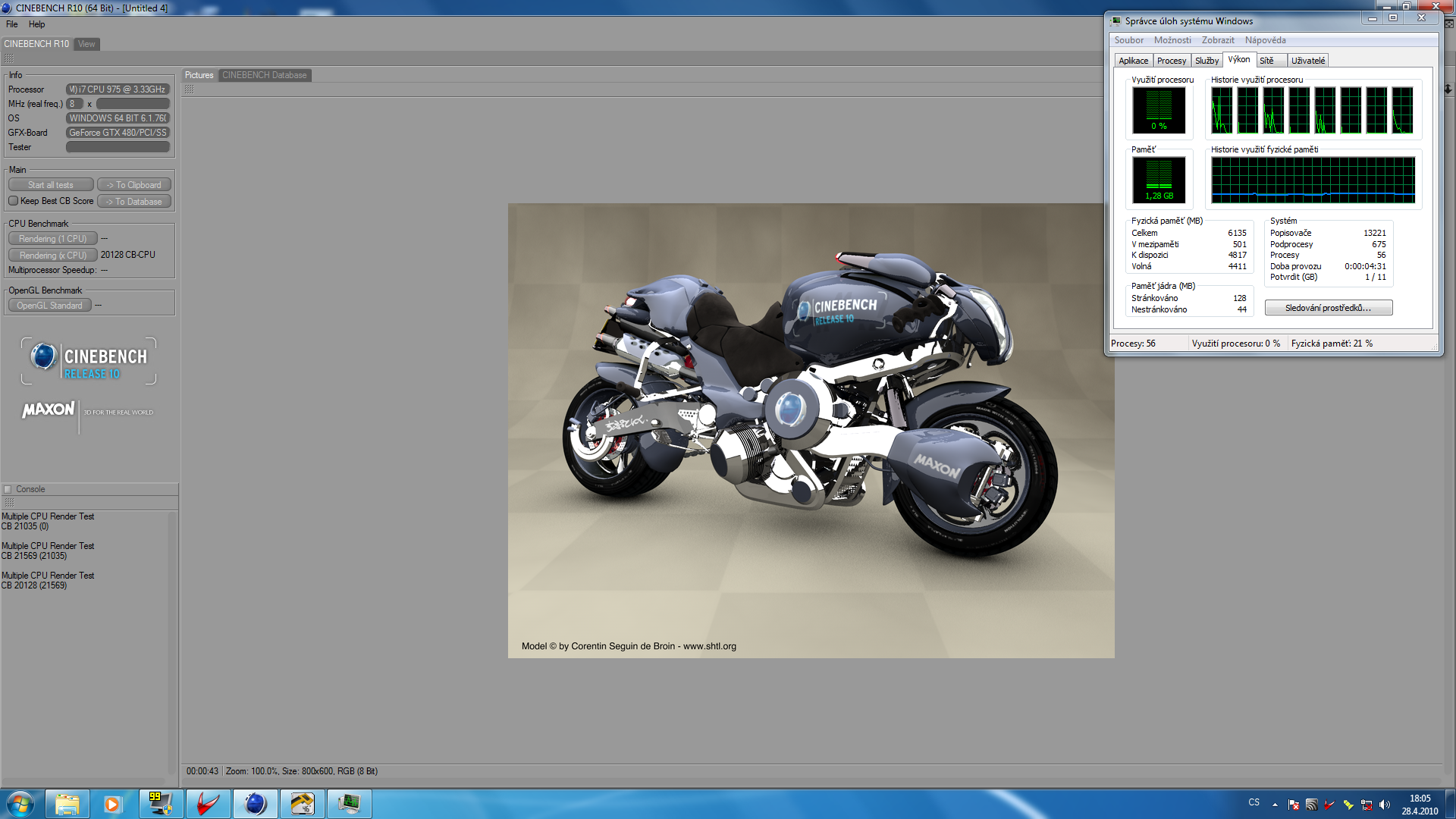Click the empty MHz frequency field
1456x819 pixels.
coord(133,104)
